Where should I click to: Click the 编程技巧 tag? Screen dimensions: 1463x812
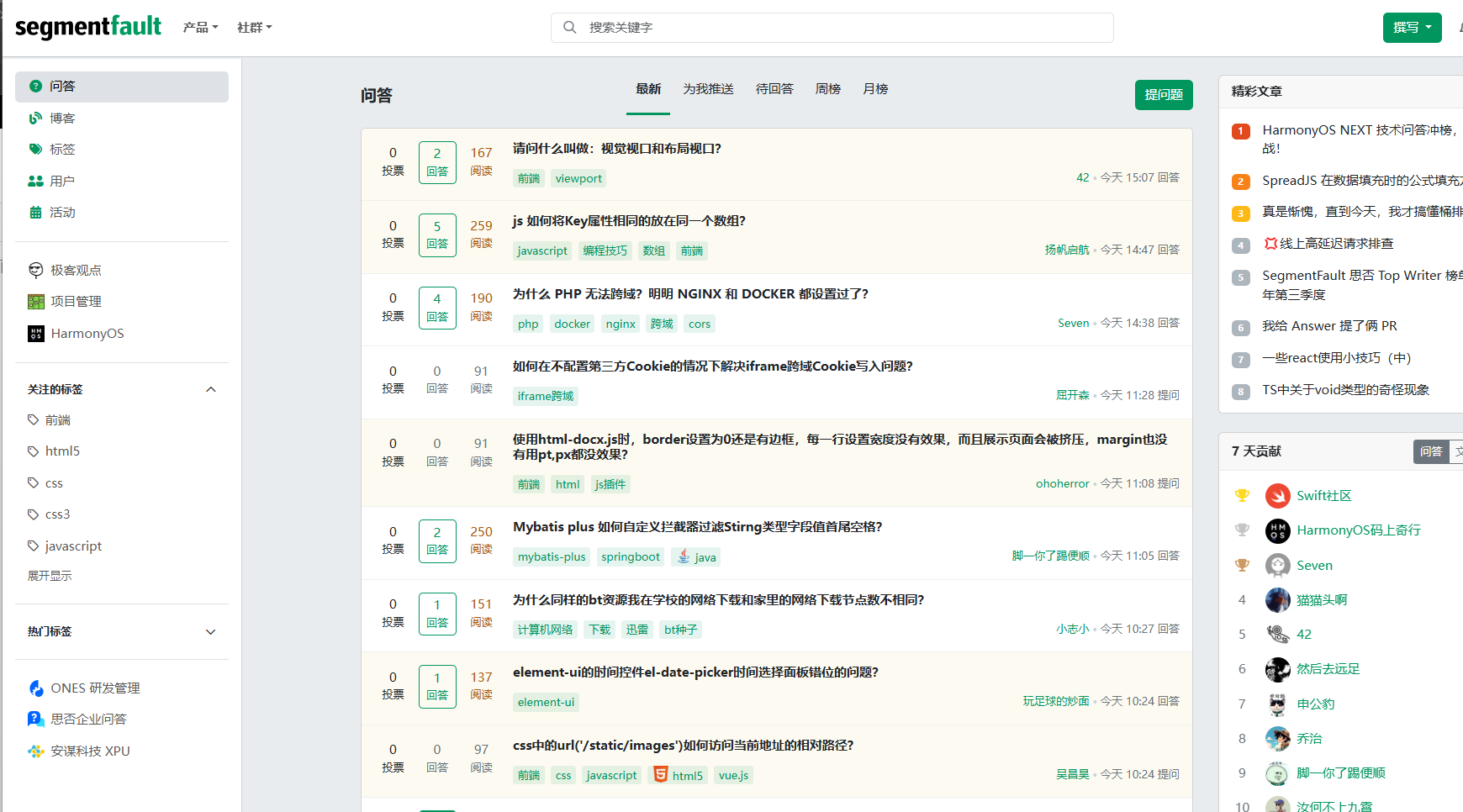coord(605,250)
